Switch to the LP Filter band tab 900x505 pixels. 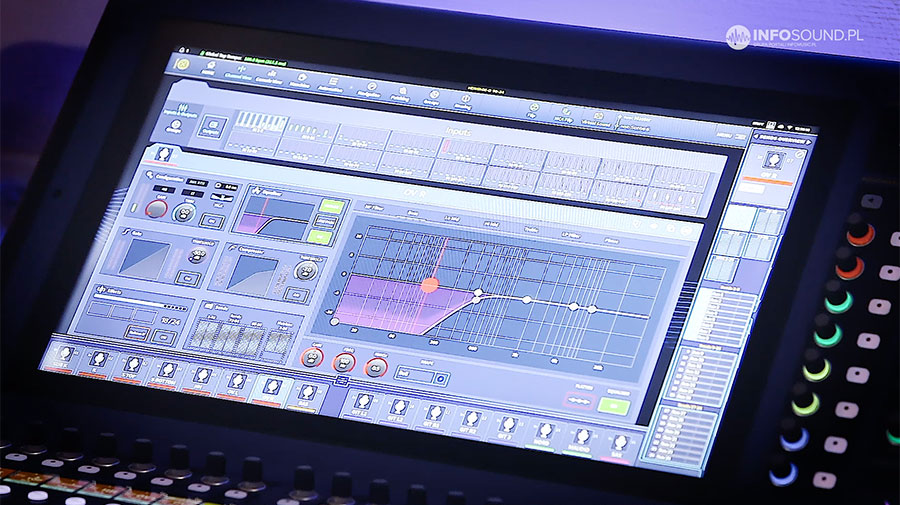click(571, 235)
